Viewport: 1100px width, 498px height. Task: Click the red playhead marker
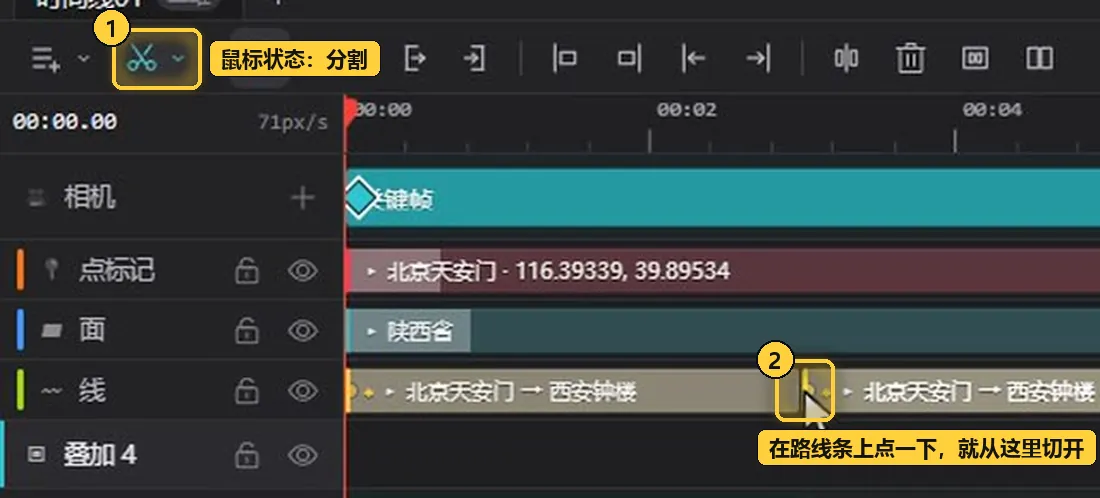(x=349, y=112)
